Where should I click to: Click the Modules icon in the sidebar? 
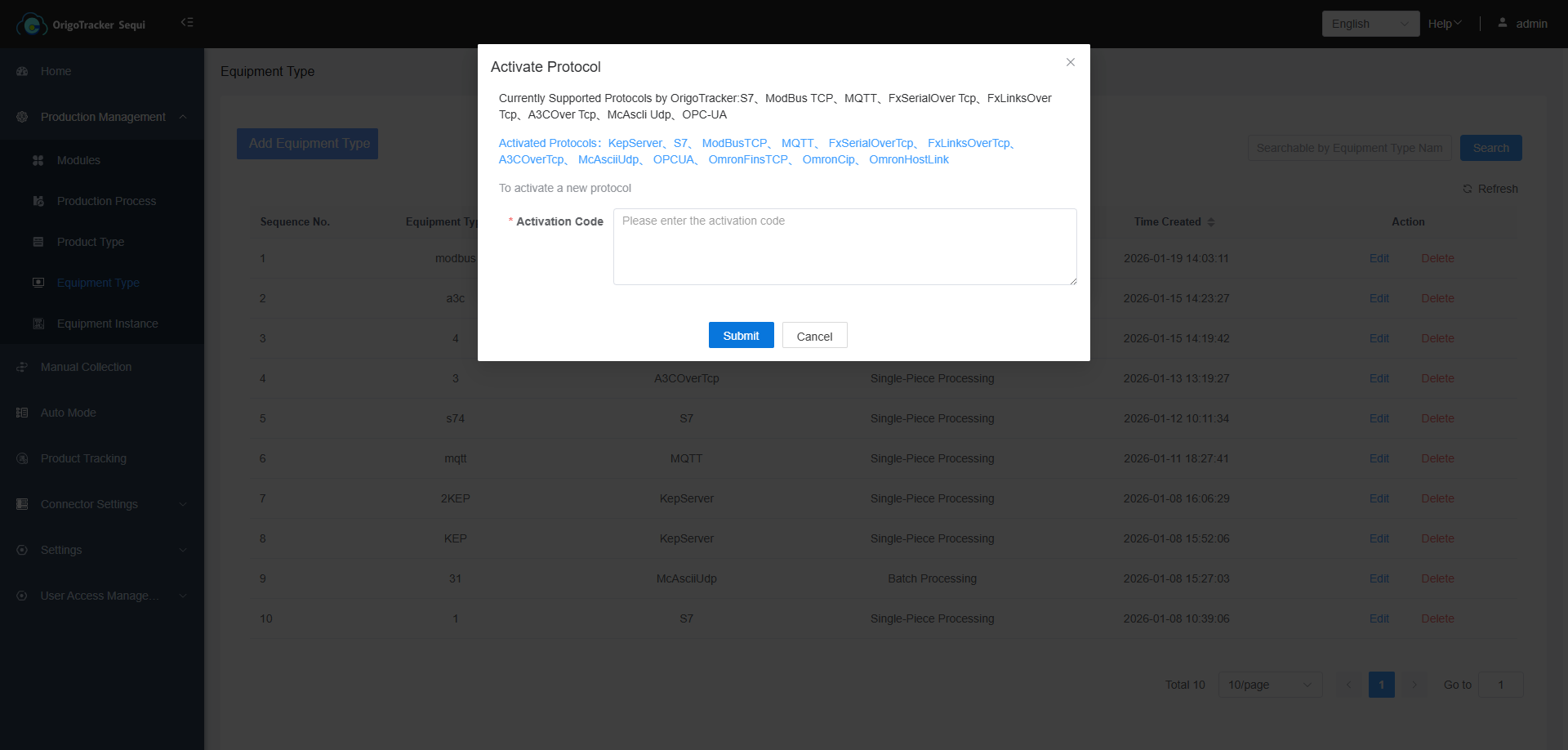tap(38, 160)
